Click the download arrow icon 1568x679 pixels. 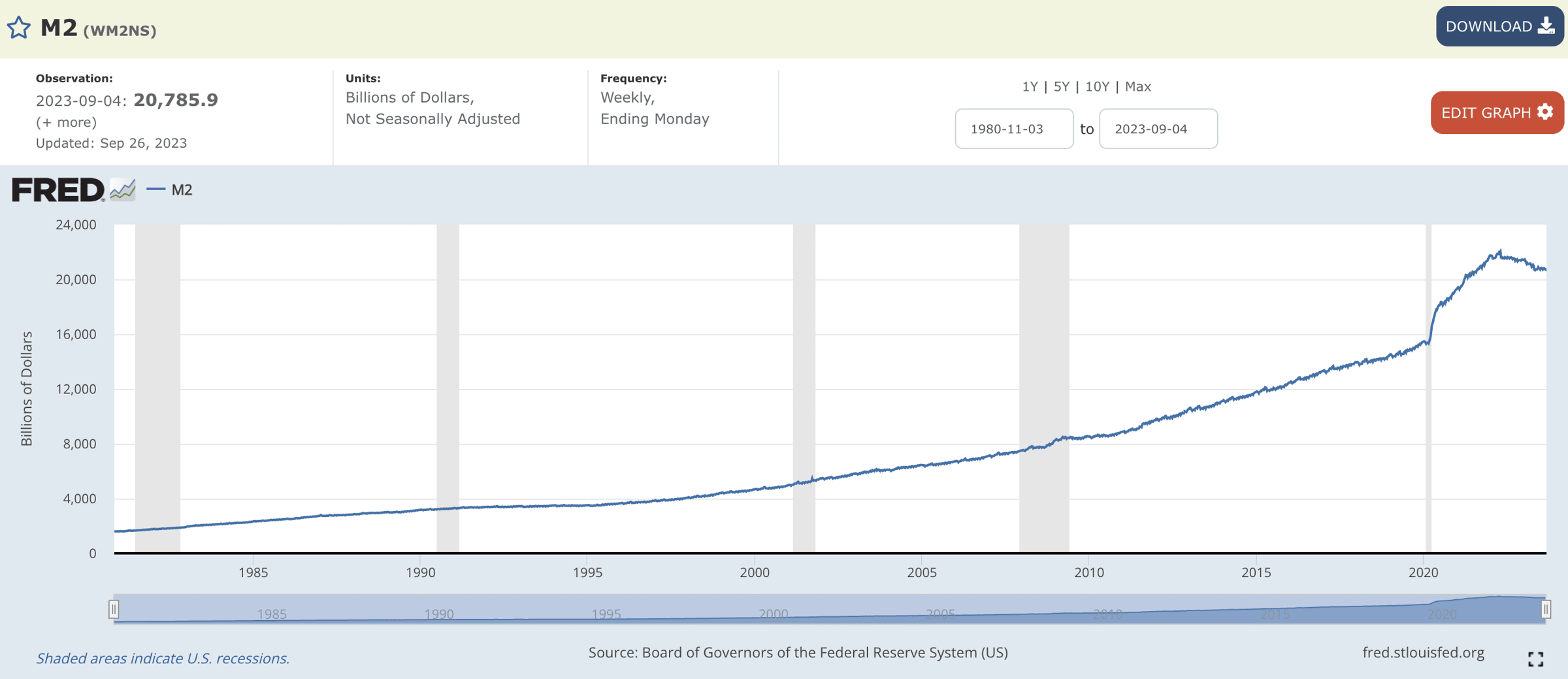pyautogui.click(x=1546, y=26)
